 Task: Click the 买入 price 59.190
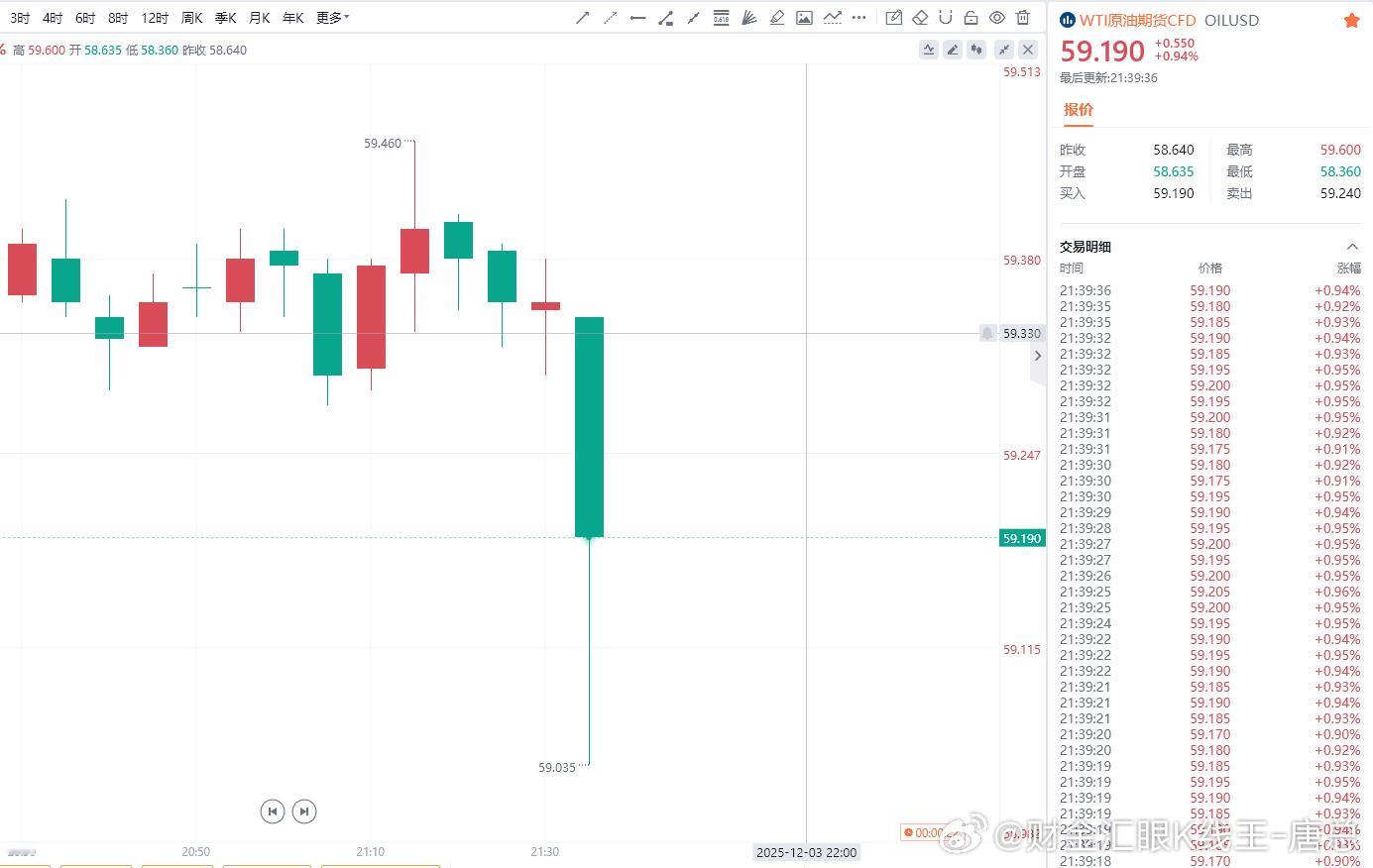pos(1174,193)
